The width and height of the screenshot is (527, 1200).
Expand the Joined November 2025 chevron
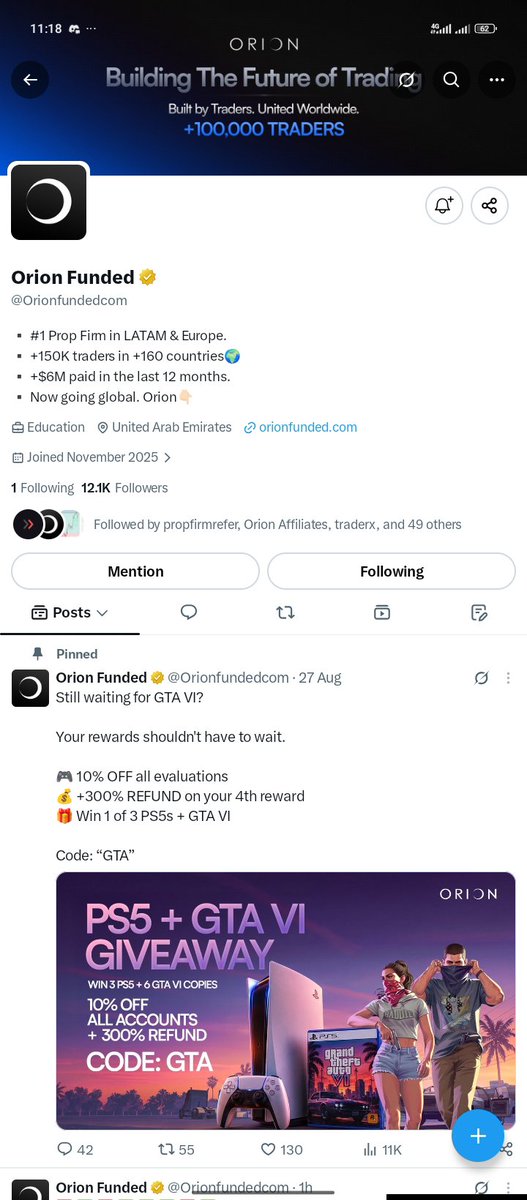point(167,457)
